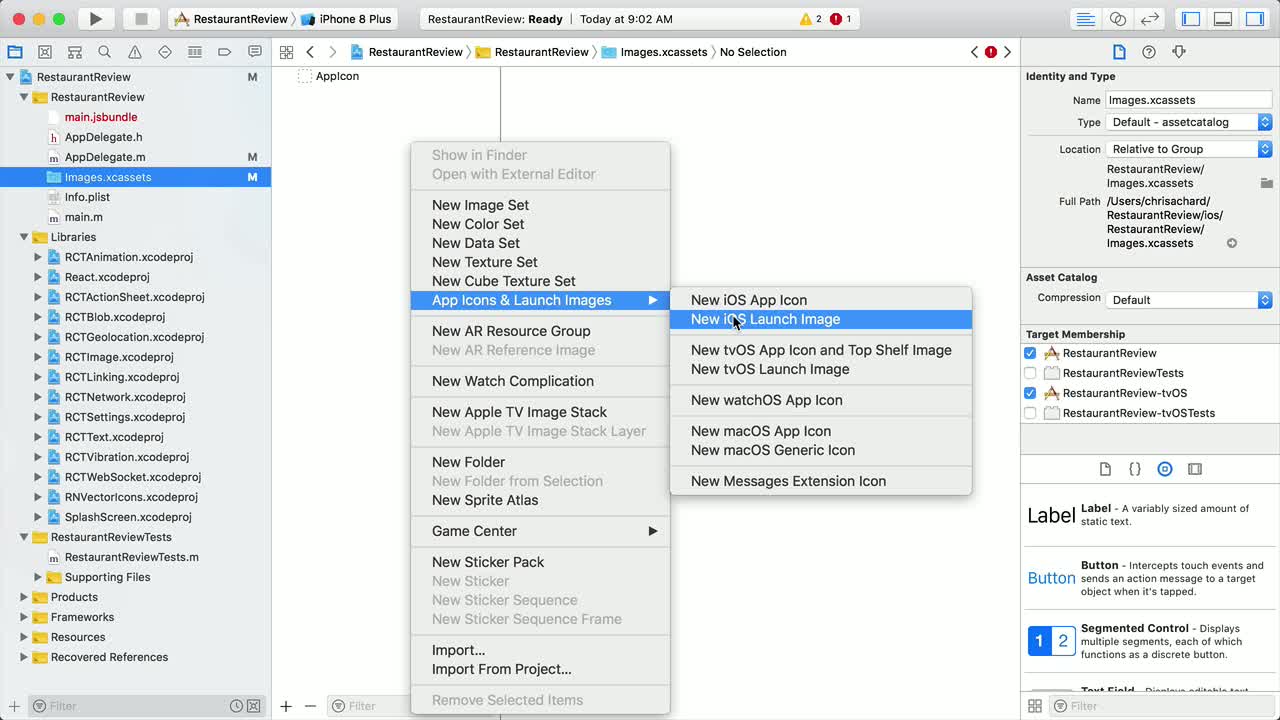Toggle the Utilities panel visibility
The height and width of the screenshot is (720, 1280).
click(x=1254, y=19)
